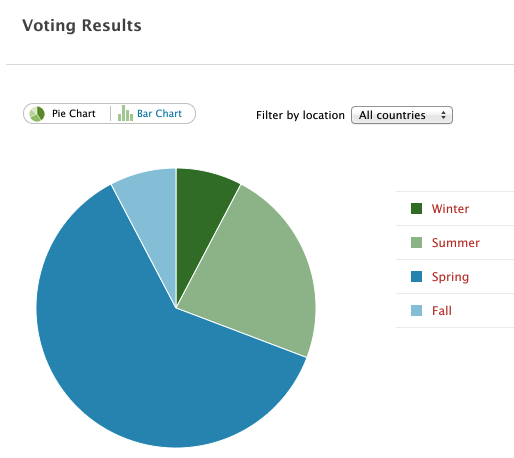Click the dropdown arrows on location filter
Viewport: 514px width, 458px height.
pyautogui.click(x=443, y=115)
